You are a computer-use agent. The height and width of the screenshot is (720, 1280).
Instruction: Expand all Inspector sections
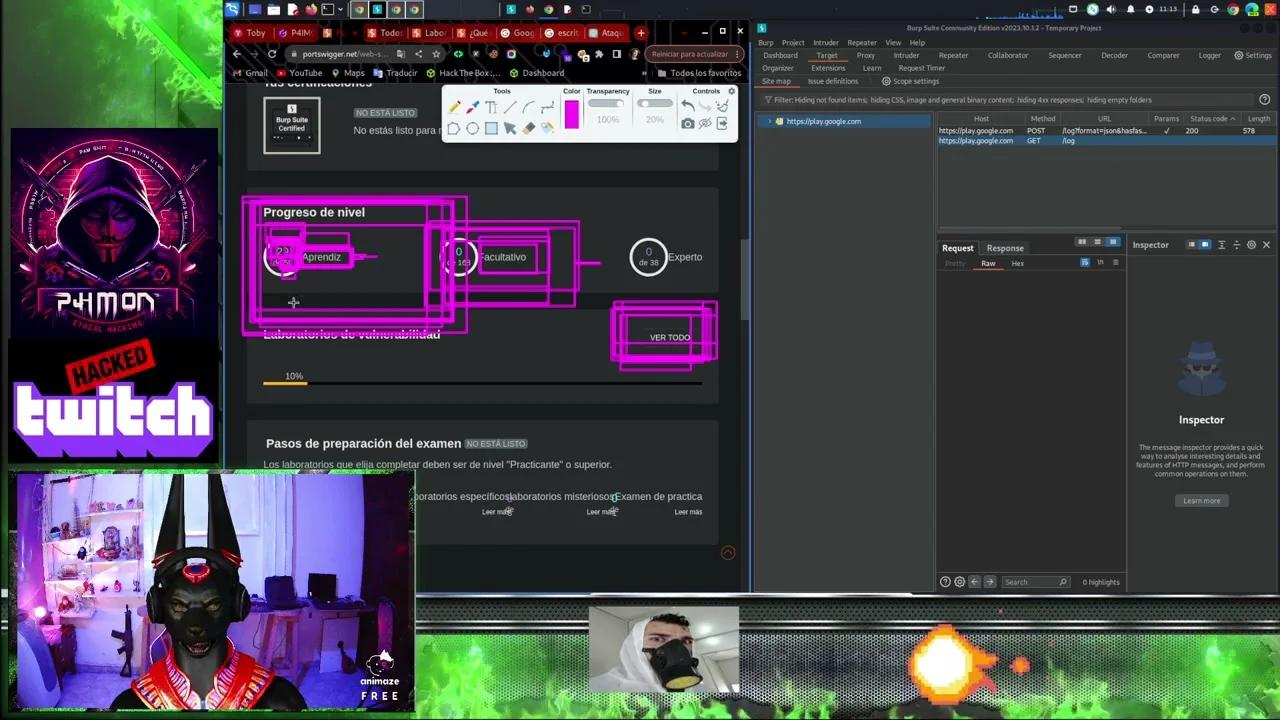[1221, 245]
